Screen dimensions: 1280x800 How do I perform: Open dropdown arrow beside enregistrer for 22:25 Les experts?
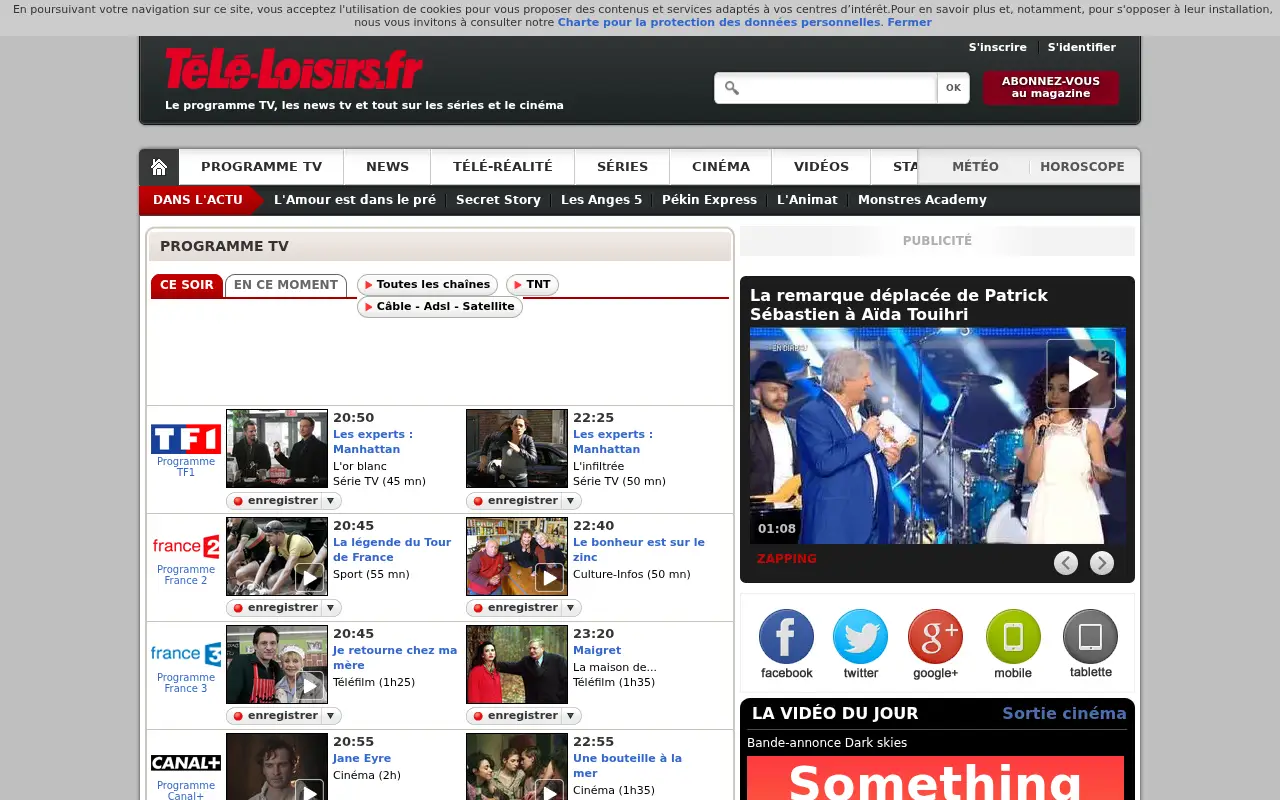[570, 500]
